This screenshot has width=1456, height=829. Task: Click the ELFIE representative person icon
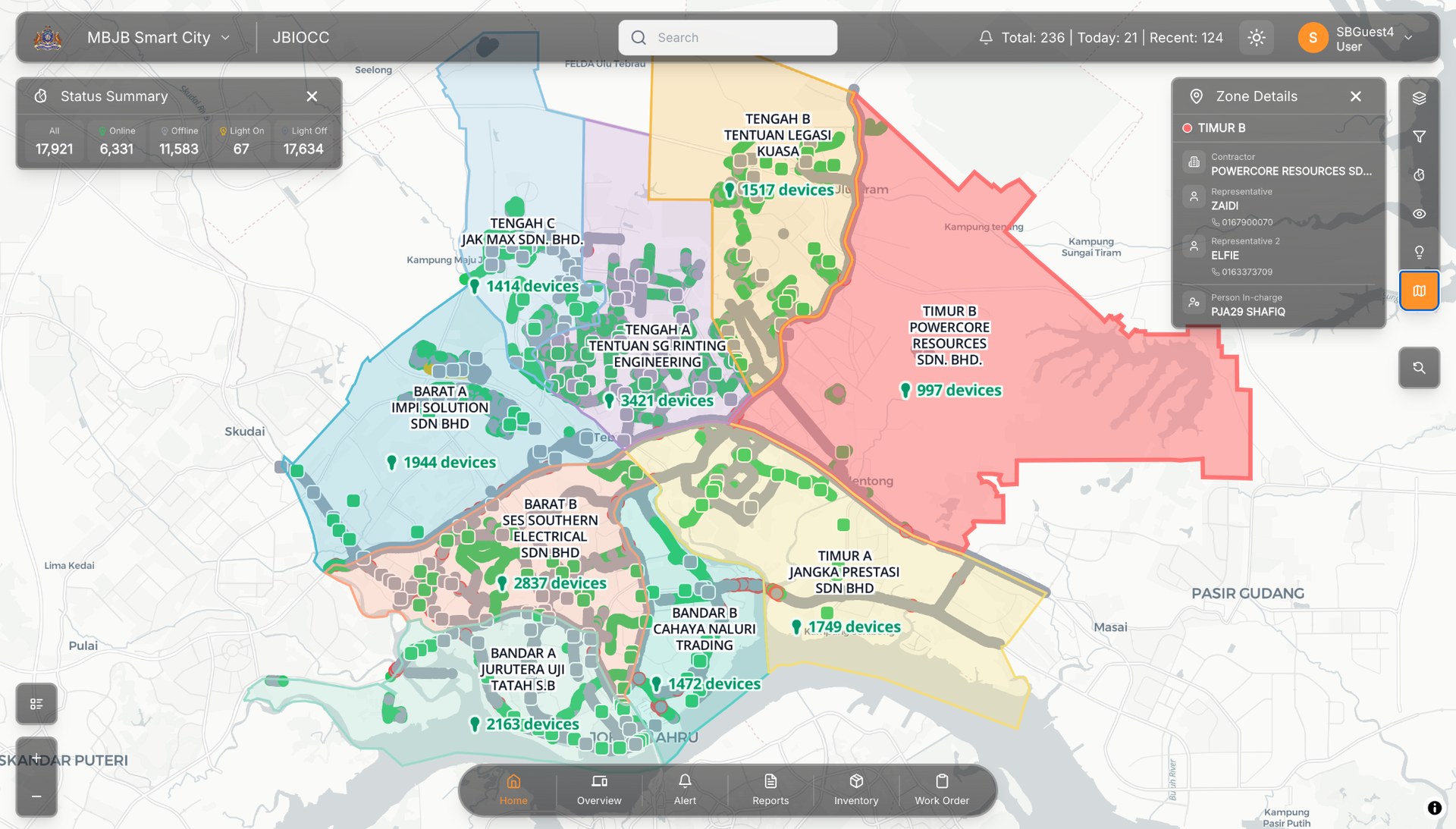(x=1194, y=247)
